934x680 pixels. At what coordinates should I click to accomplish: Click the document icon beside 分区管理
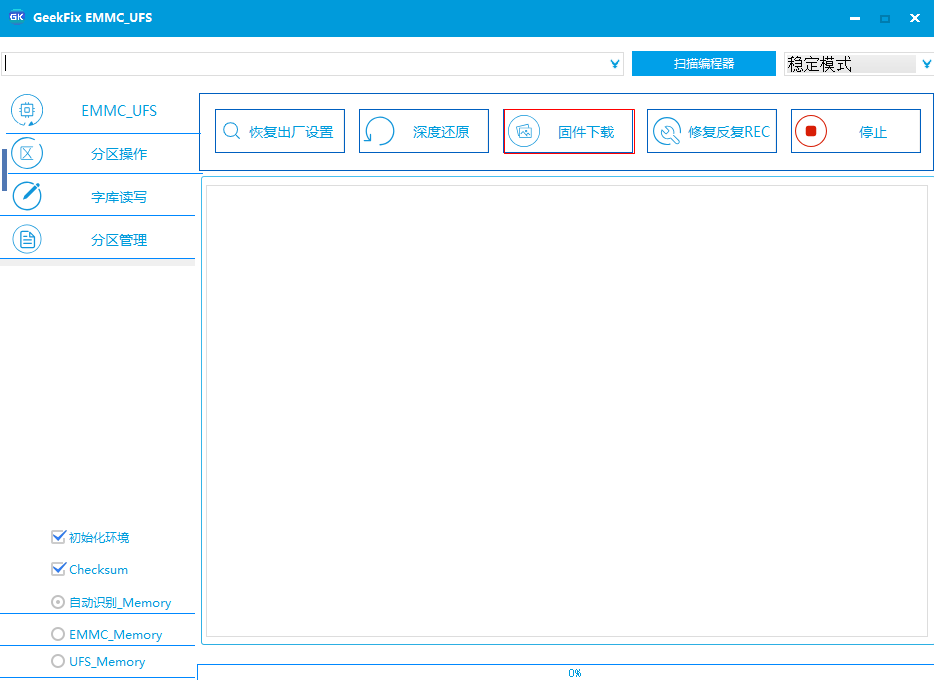[x=27, y=239]
